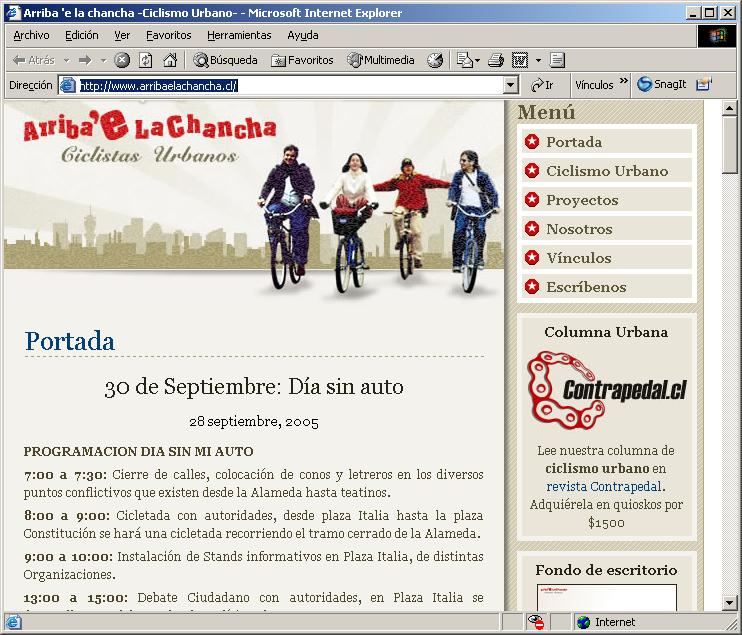Stop page loading with the X icon

click(x=122, y=60)
